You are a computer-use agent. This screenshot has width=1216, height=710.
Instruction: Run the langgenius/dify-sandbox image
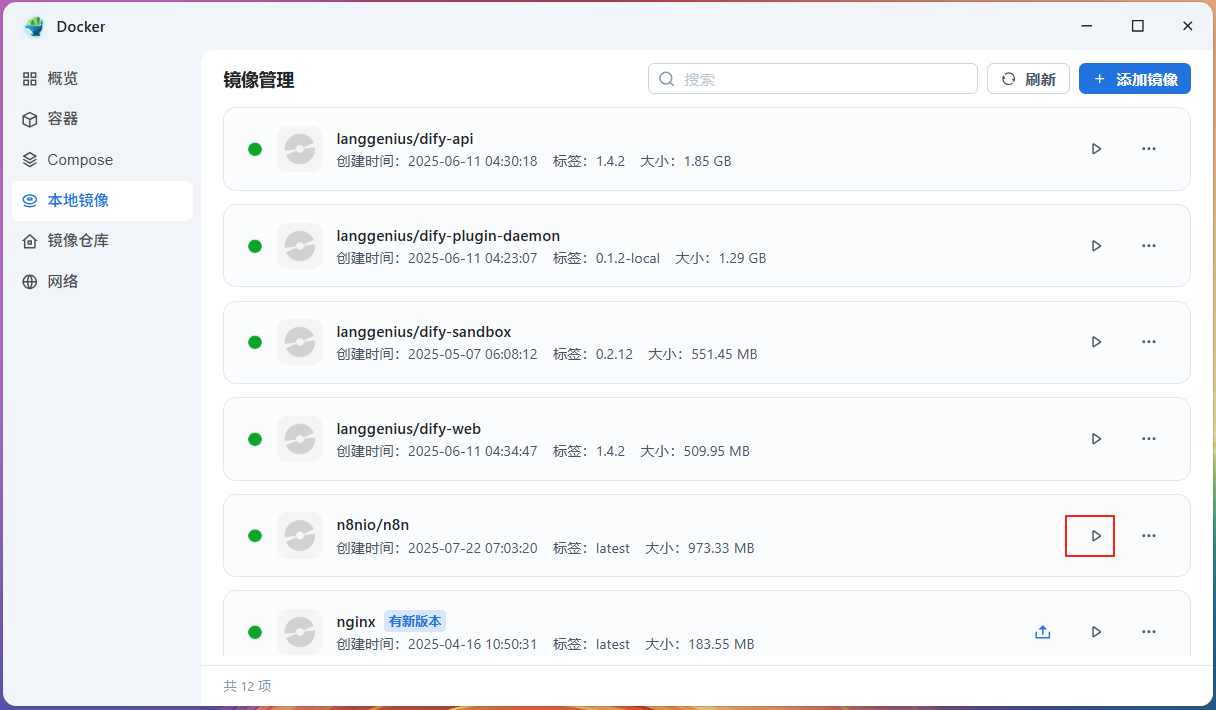pyautogui.click(x=1096, y=342)
